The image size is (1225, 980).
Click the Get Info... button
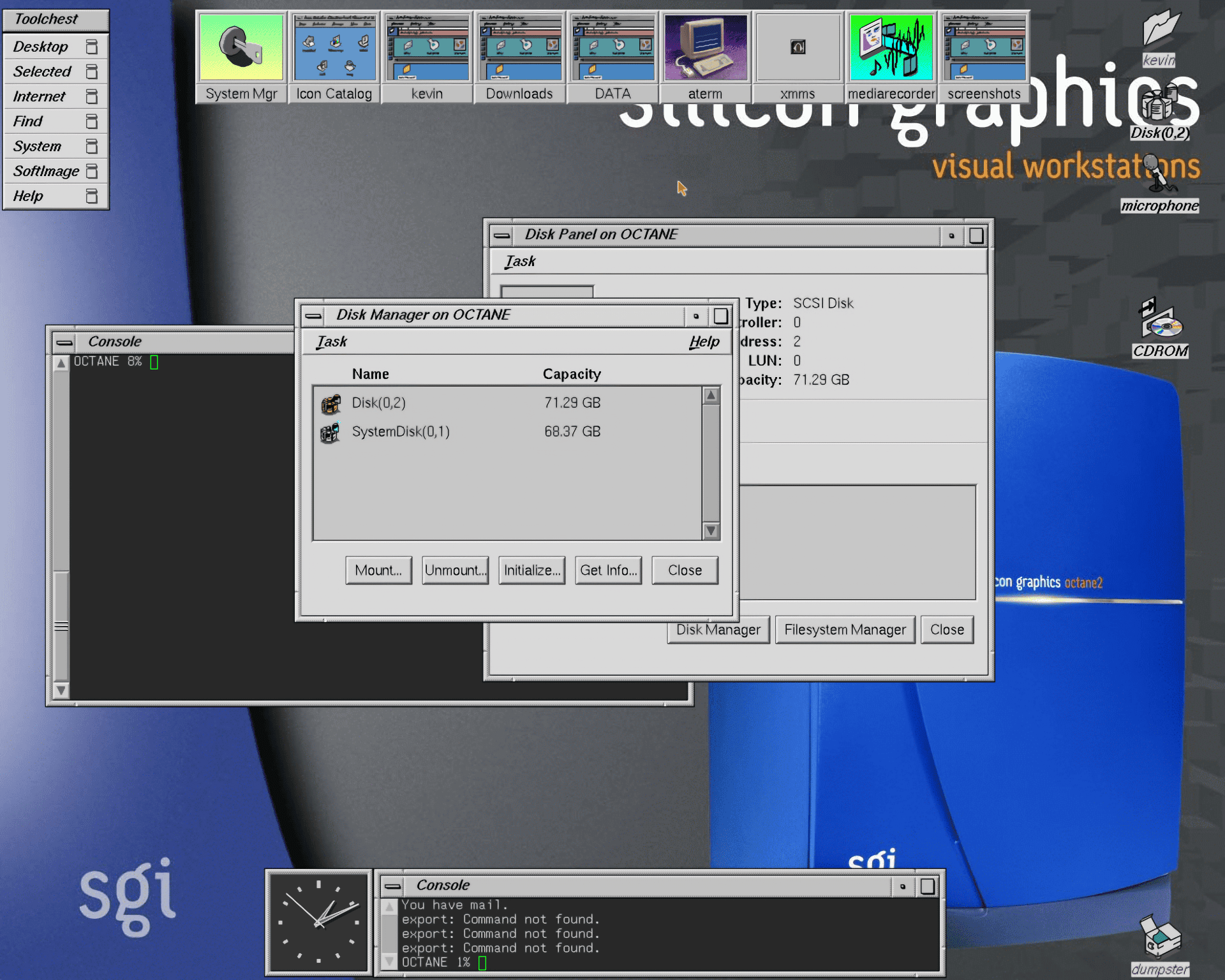coord(608,570)
